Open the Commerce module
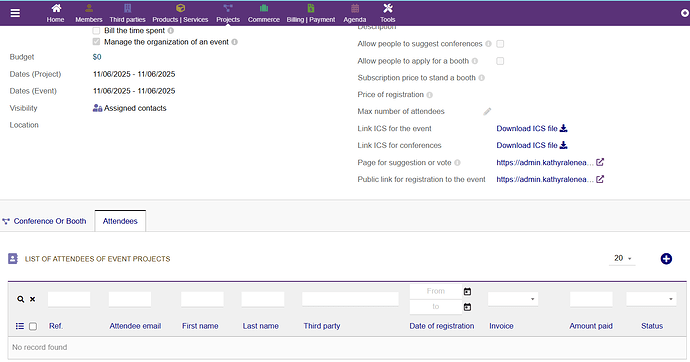The height and width of the screenshot is (362, 690). coord(264,13)
